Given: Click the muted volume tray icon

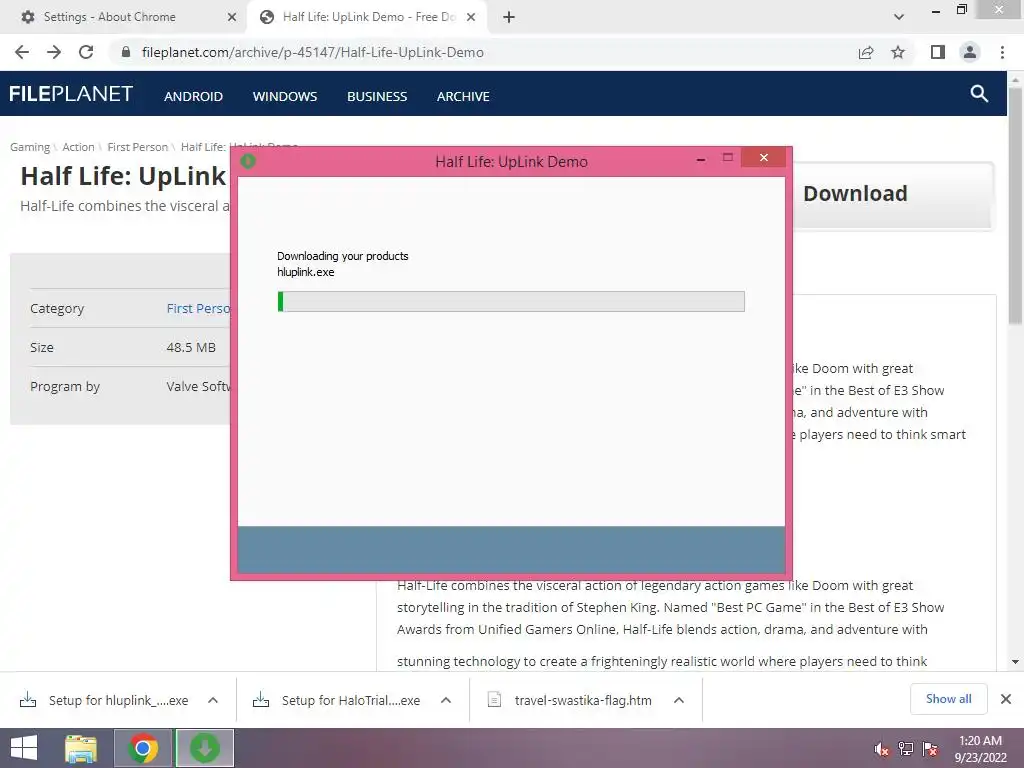Looking at the screenshot, I should pos(881,749).
